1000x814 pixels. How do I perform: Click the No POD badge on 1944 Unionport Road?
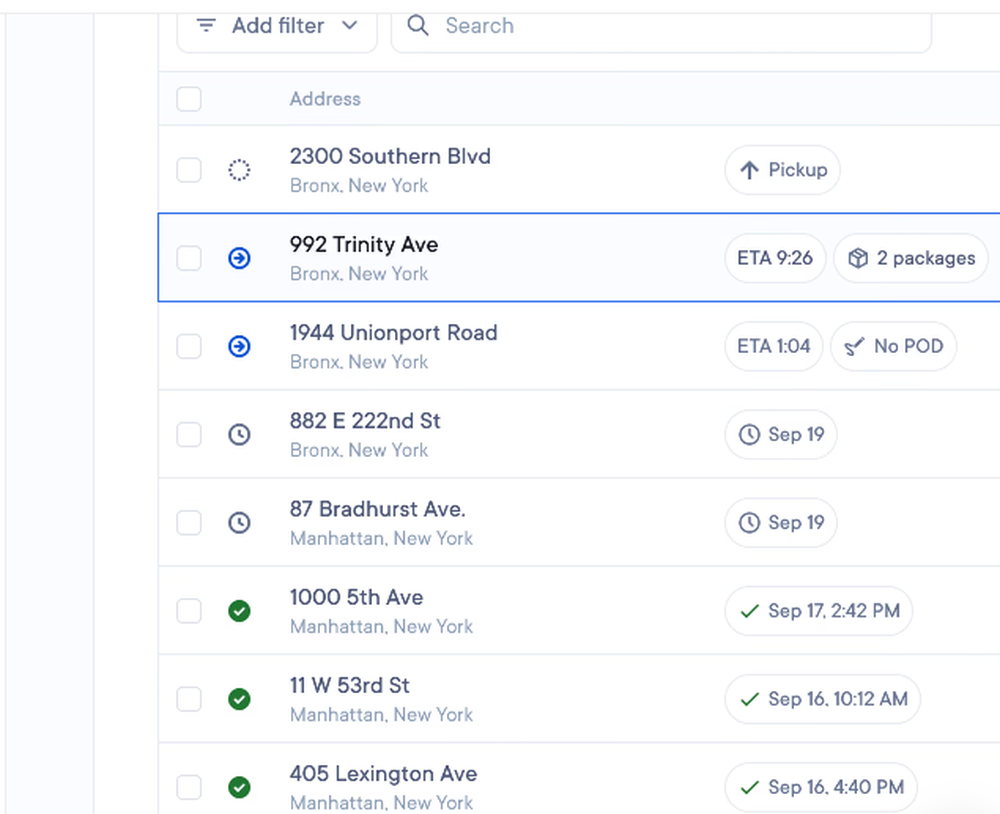tap(893, 346)
